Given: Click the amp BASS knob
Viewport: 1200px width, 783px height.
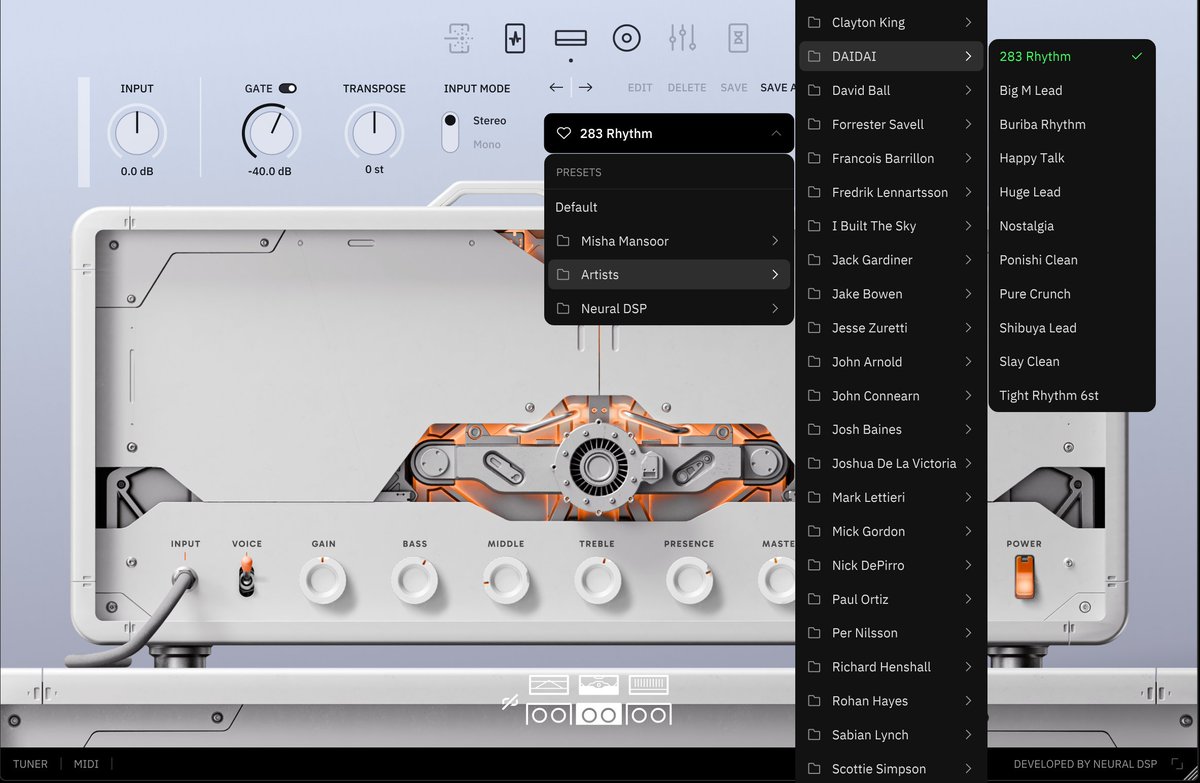Looking at the screenshot, I should 415,579.
